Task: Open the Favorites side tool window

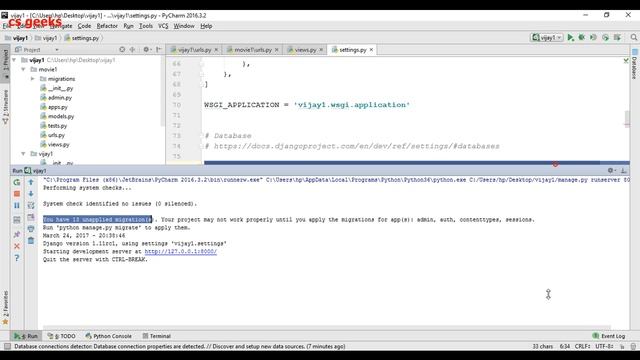Action: [x=5, y=307]
